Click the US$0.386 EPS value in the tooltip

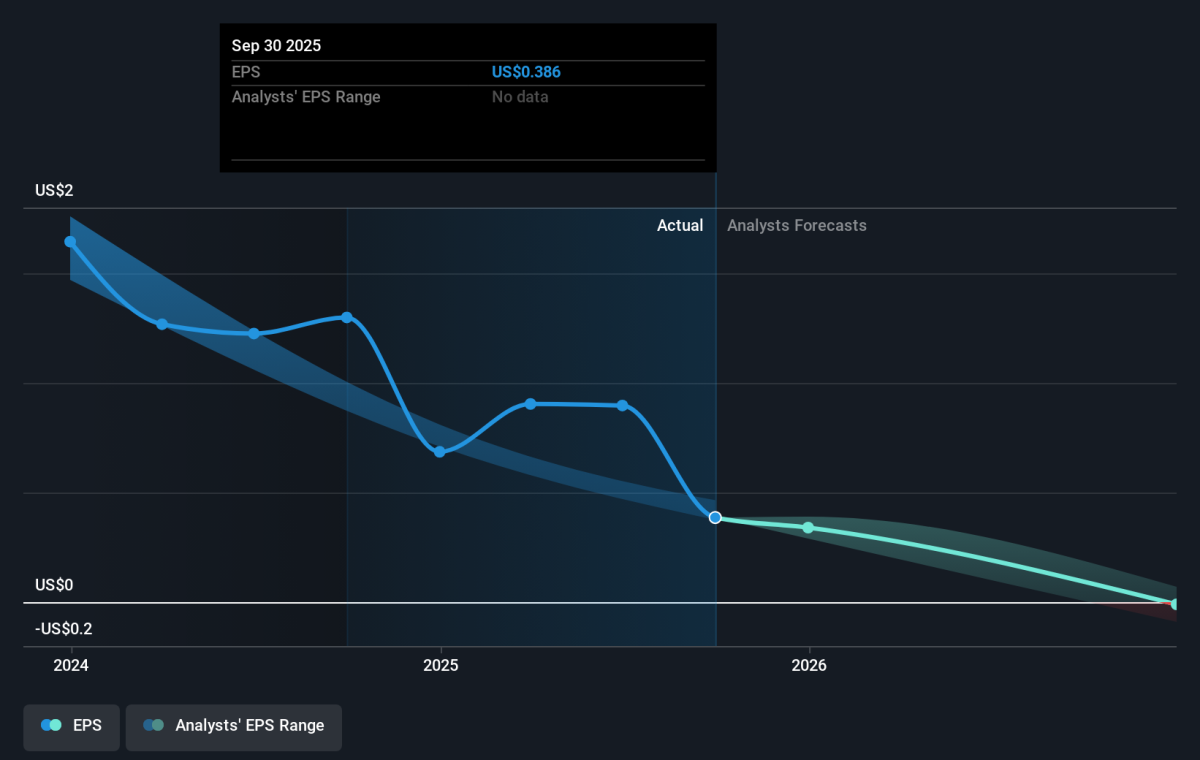click(x=533, y=72)
